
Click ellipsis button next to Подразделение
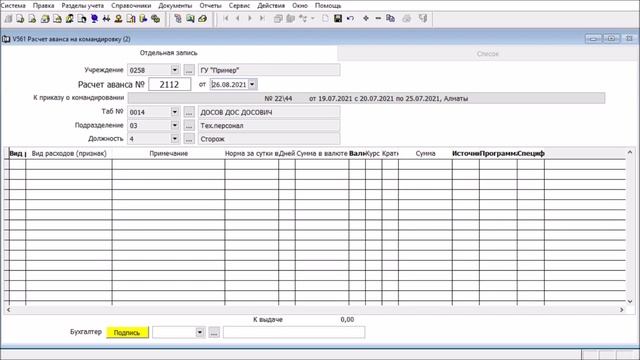(189, 125)
